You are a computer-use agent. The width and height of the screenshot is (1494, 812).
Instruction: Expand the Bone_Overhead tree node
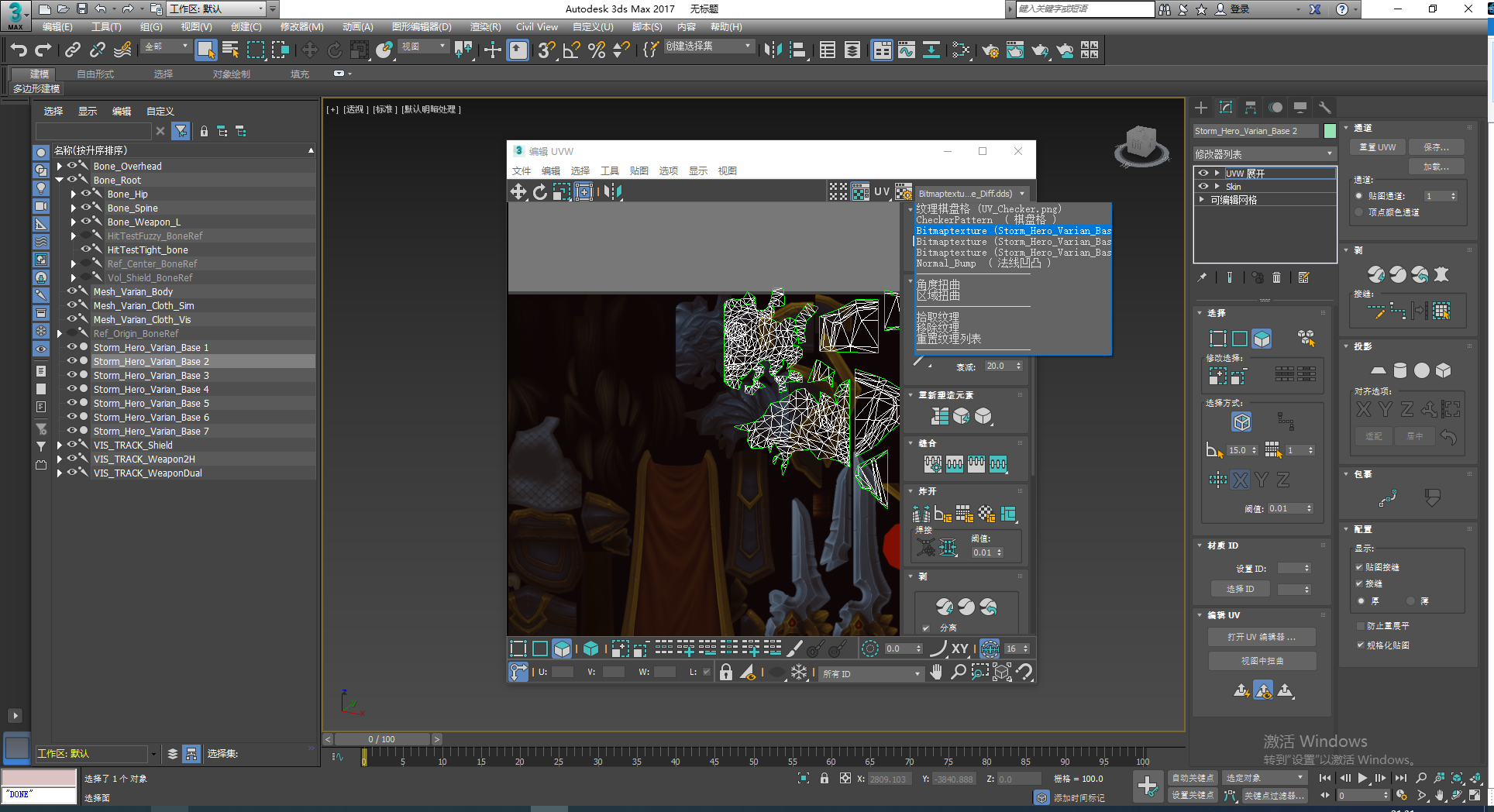[x=59, y=166]
